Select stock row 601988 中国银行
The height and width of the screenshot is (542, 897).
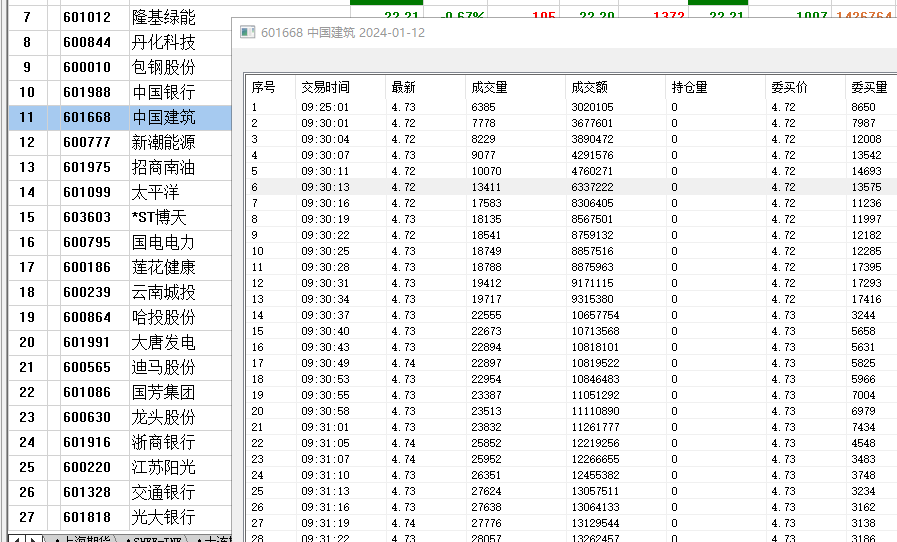point(120,92)
